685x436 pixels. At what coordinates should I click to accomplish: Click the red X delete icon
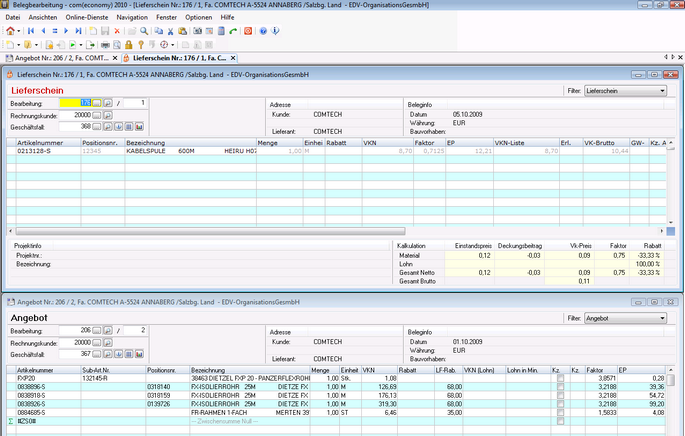point(117,31)
